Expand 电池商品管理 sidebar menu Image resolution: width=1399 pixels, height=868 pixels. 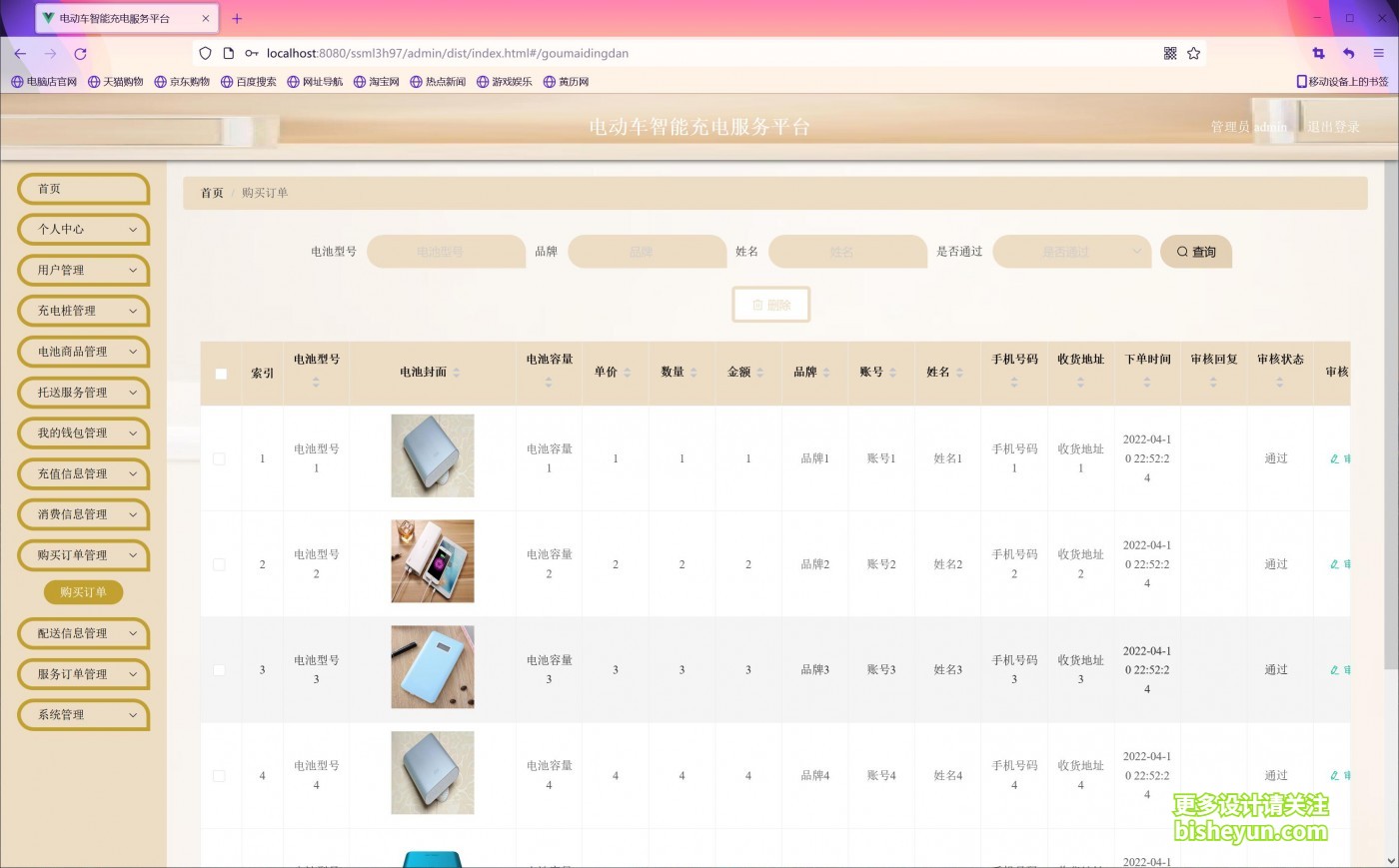(83, 352)
